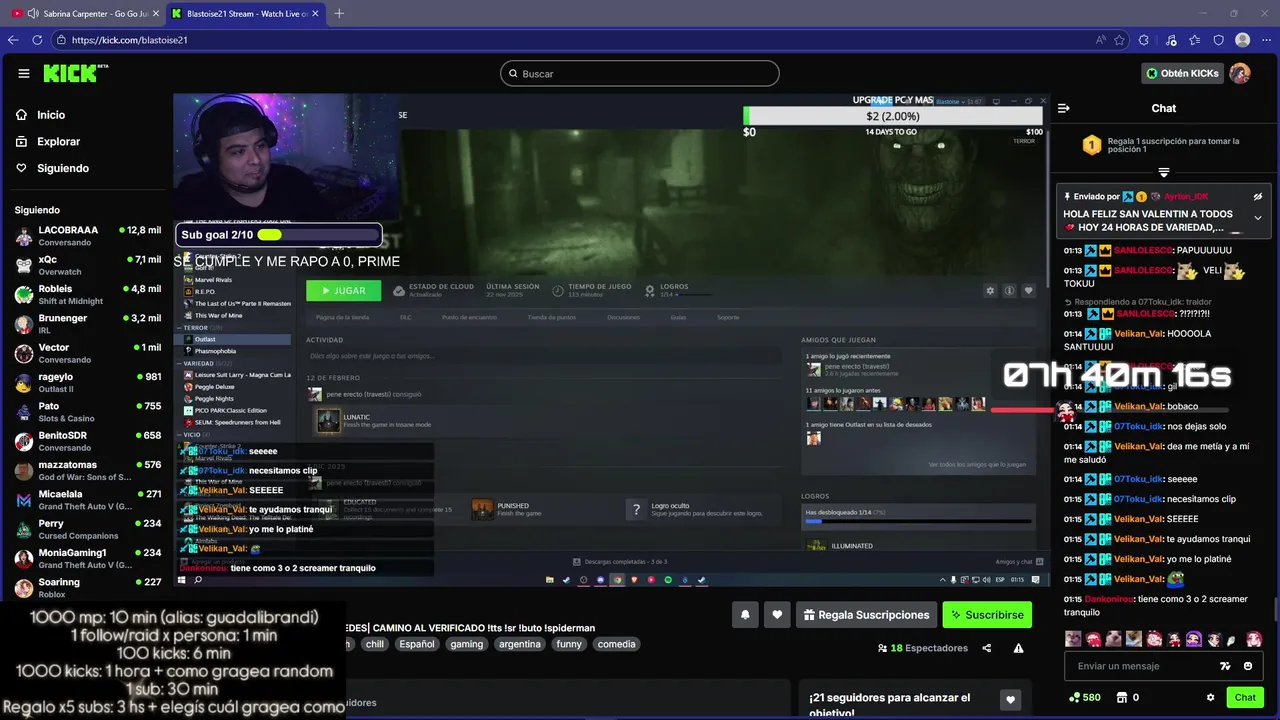The image size is (1280, 720).
Task: Switch to Sabrina Carpenter YouTube tab
Action: 85,13
